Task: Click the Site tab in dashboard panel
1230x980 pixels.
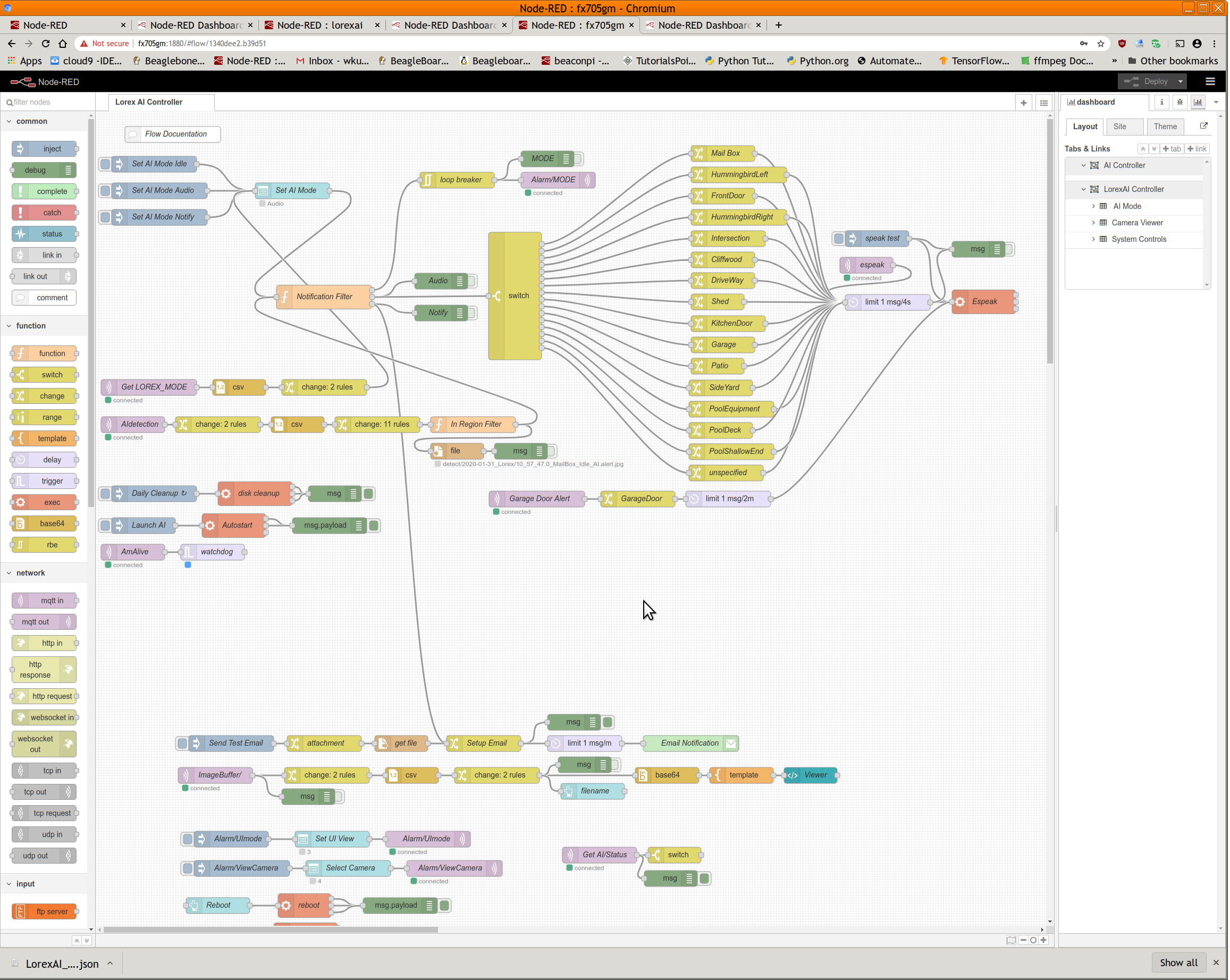Action: coord(1120,126)
